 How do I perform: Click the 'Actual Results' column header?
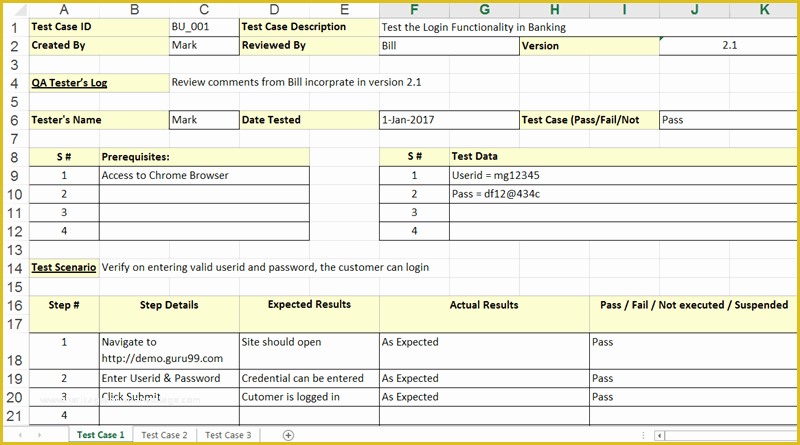484,314
